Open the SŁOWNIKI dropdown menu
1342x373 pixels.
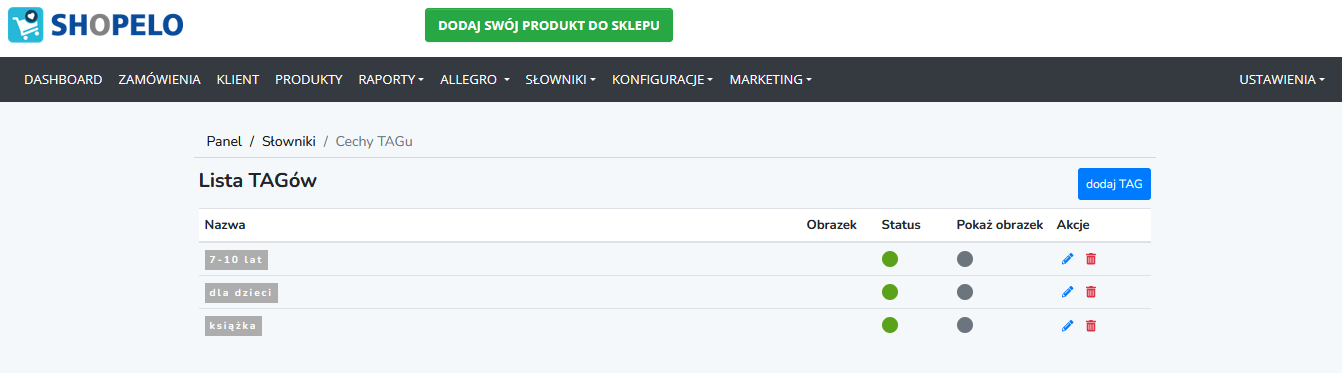[561, 79]
